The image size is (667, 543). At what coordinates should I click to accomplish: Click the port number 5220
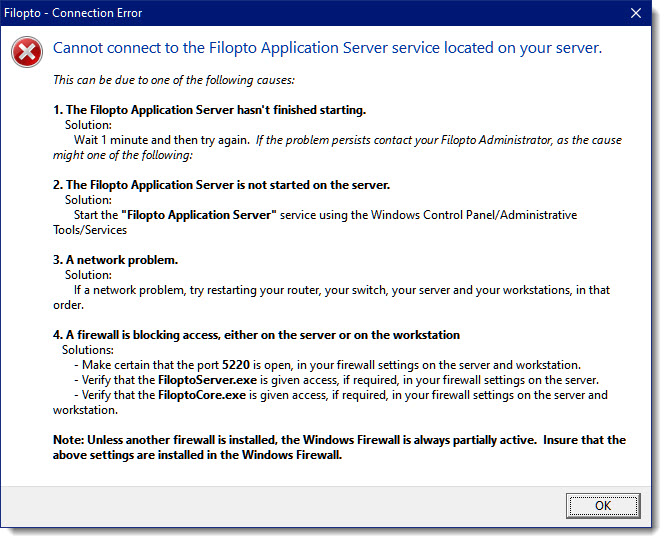click(236, 365)
